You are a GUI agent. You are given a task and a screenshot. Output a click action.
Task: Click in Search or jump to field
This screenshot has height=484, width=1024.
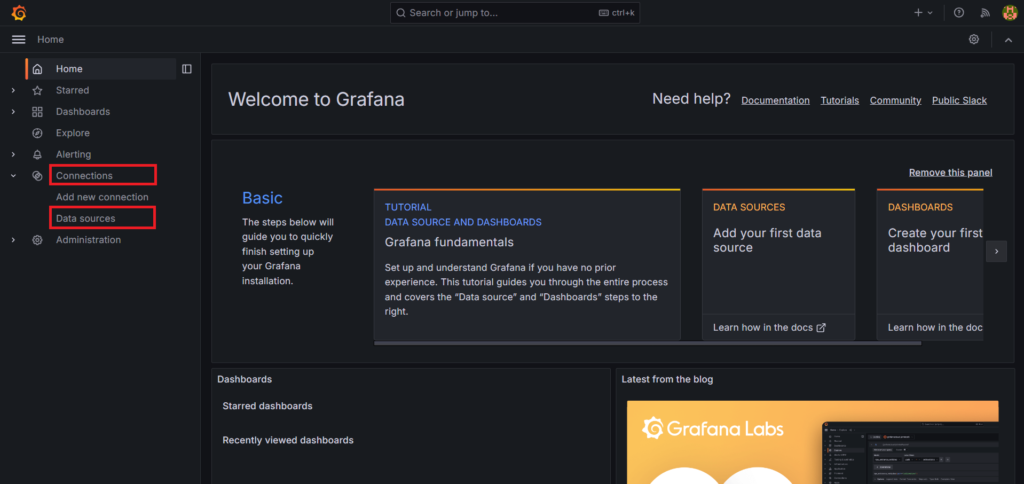coord(515,12)
